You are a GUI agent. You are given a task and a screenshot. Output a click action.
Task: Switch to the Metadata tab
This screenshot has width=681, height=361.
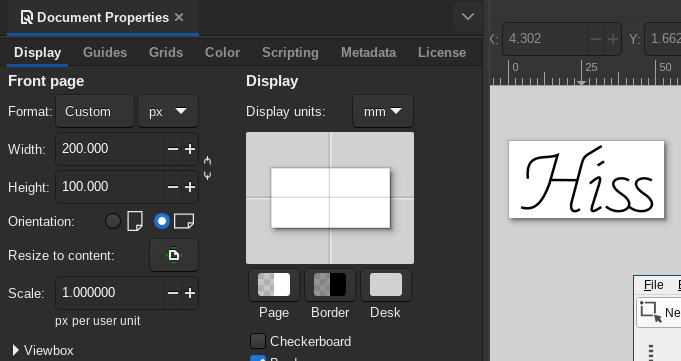pos(368,53)
